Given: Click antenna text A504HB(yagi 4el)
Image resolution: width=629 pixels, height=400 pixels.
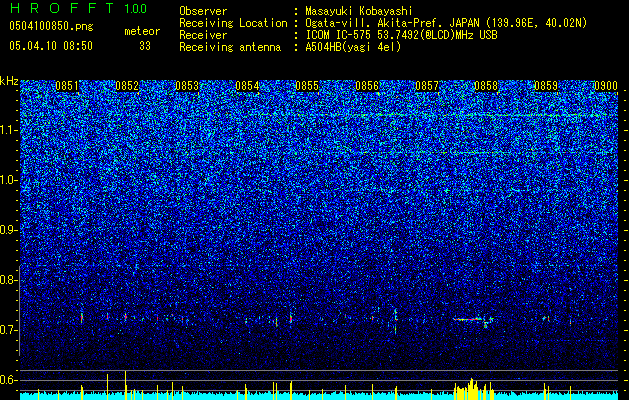Looking at the screenshot, I should click(x=353, y=47).
